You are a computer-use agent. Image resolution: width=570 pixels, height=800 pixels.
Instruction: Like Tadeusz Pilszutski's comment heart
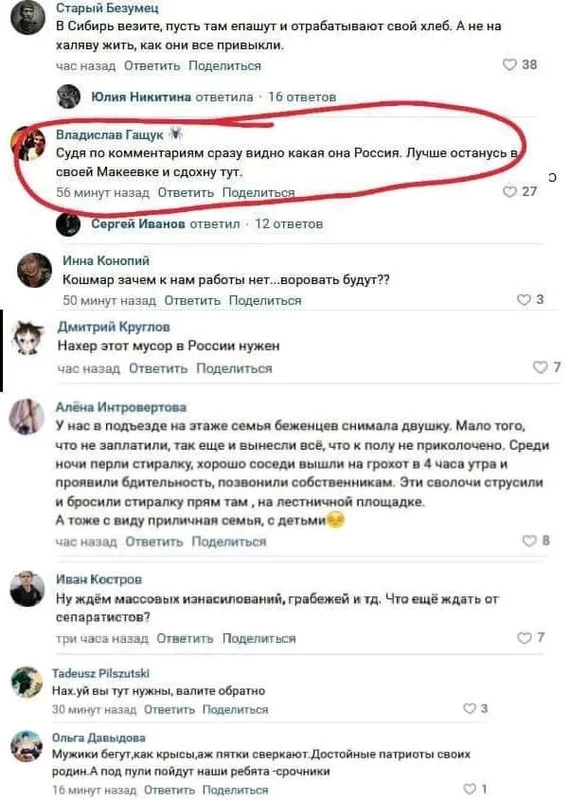pos(469,709)
